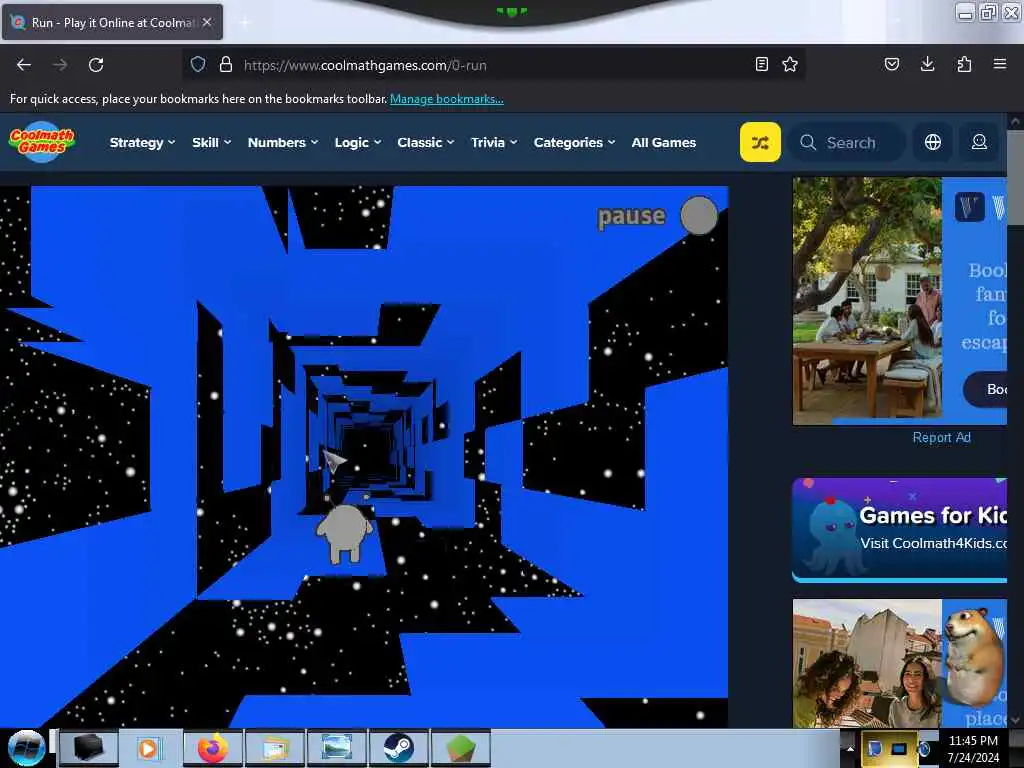Go back with the browser back arrow

click(x=24, y=65)
